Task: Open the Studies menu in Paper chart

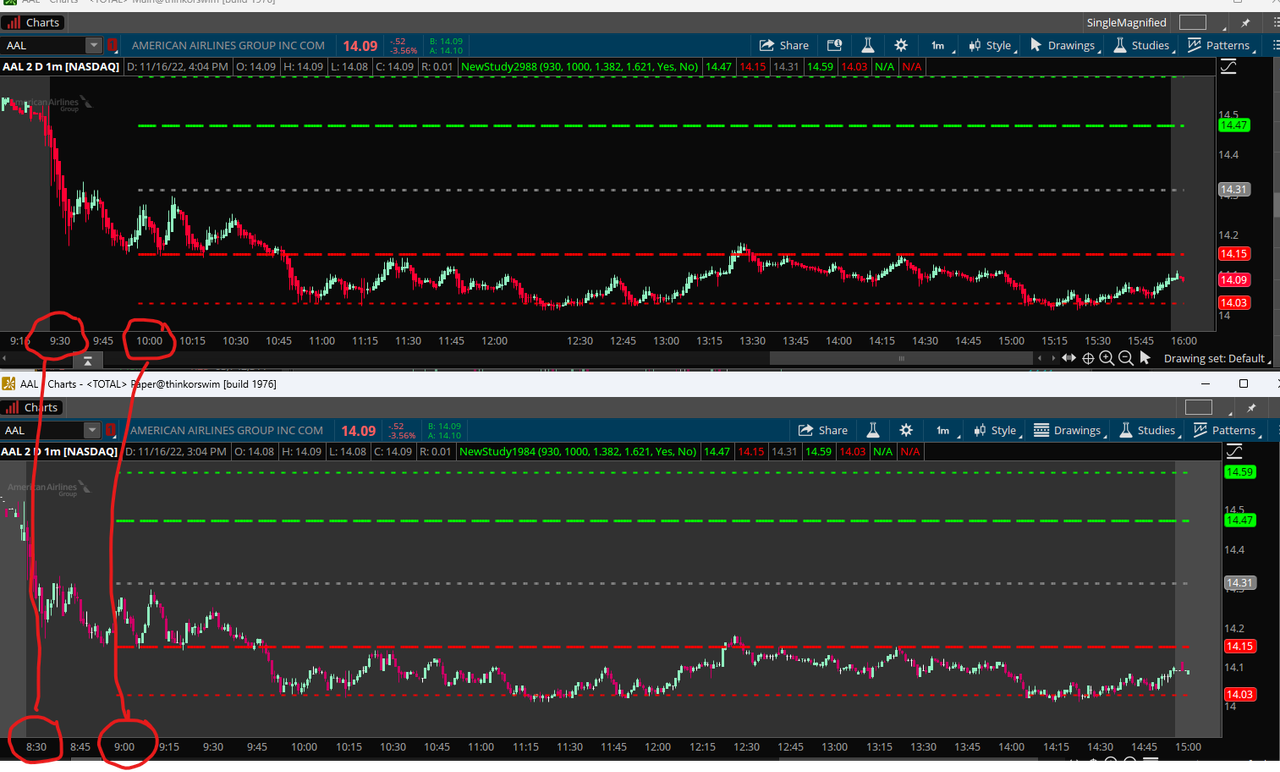Action: point(1148,430)
